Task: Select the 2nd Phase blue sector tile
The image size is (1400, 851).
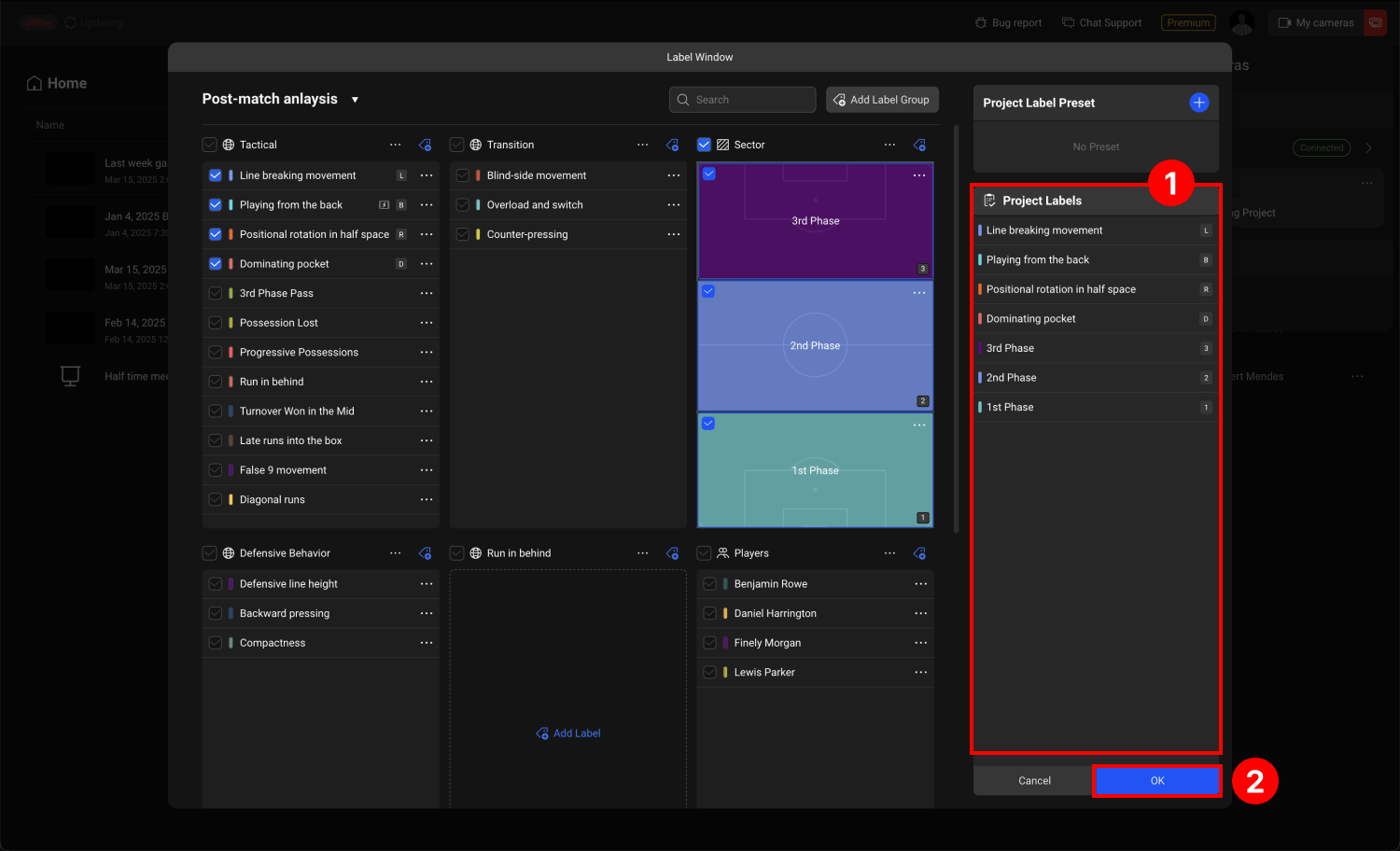Action: [816, 346]
